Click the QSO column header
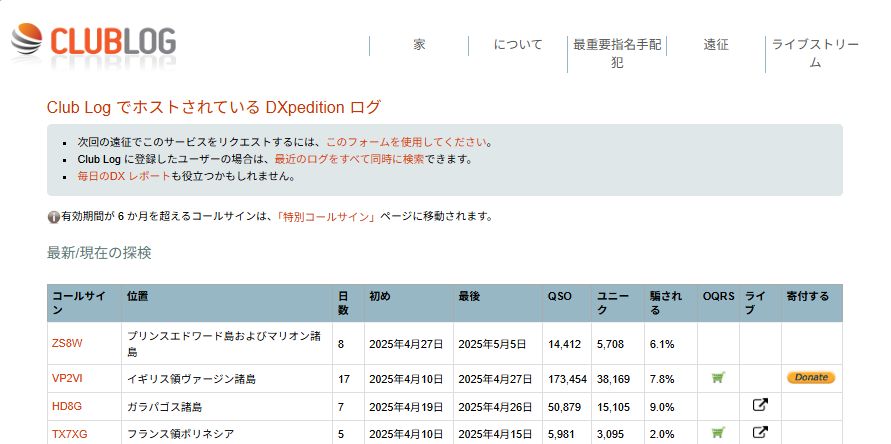Viewport: 891px width, 444px height. (567, 303)
